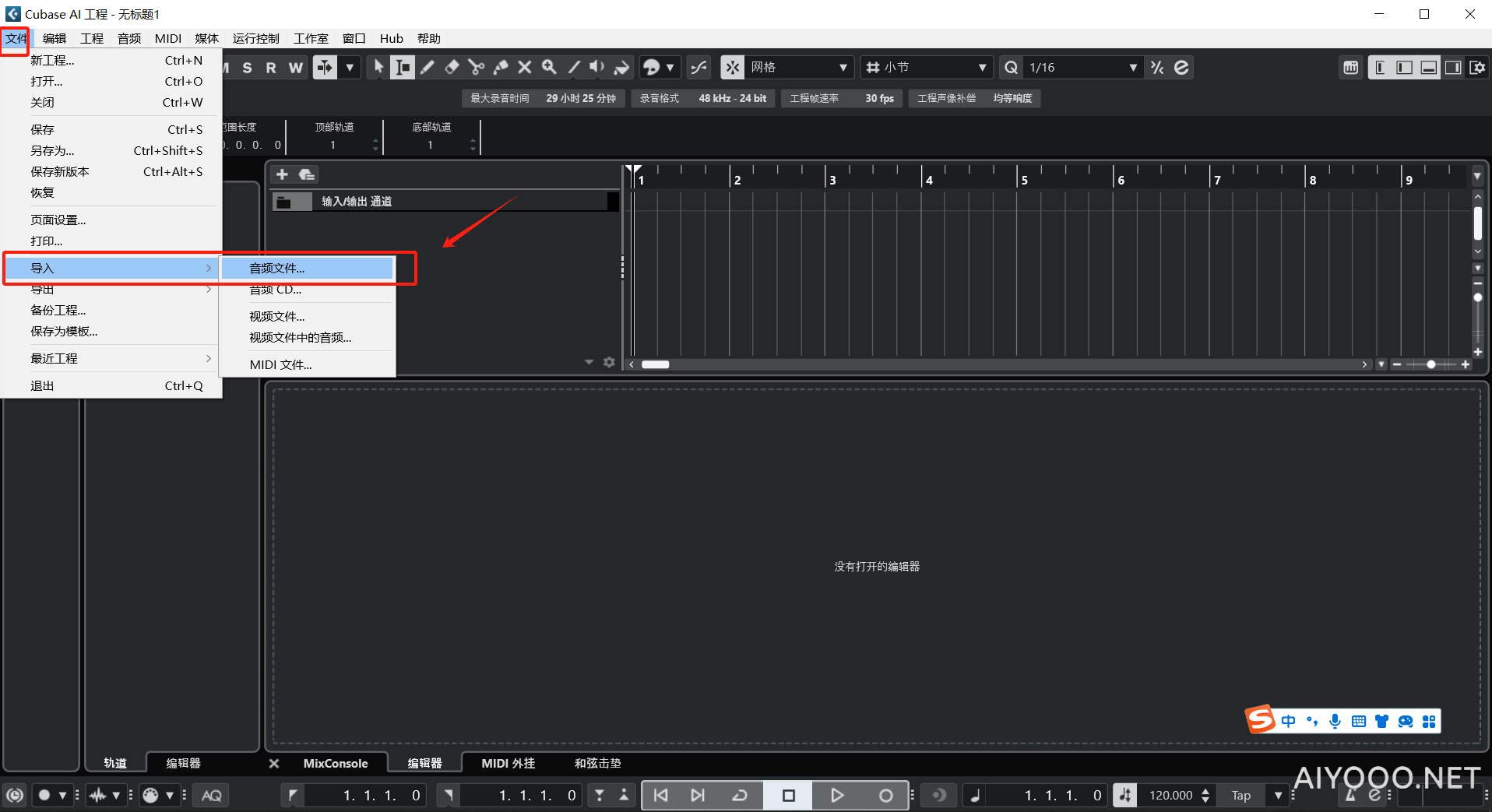Select 另存为... in the File menu
This screenshot has width=1492, height=812.
click(x=111, y=150)
